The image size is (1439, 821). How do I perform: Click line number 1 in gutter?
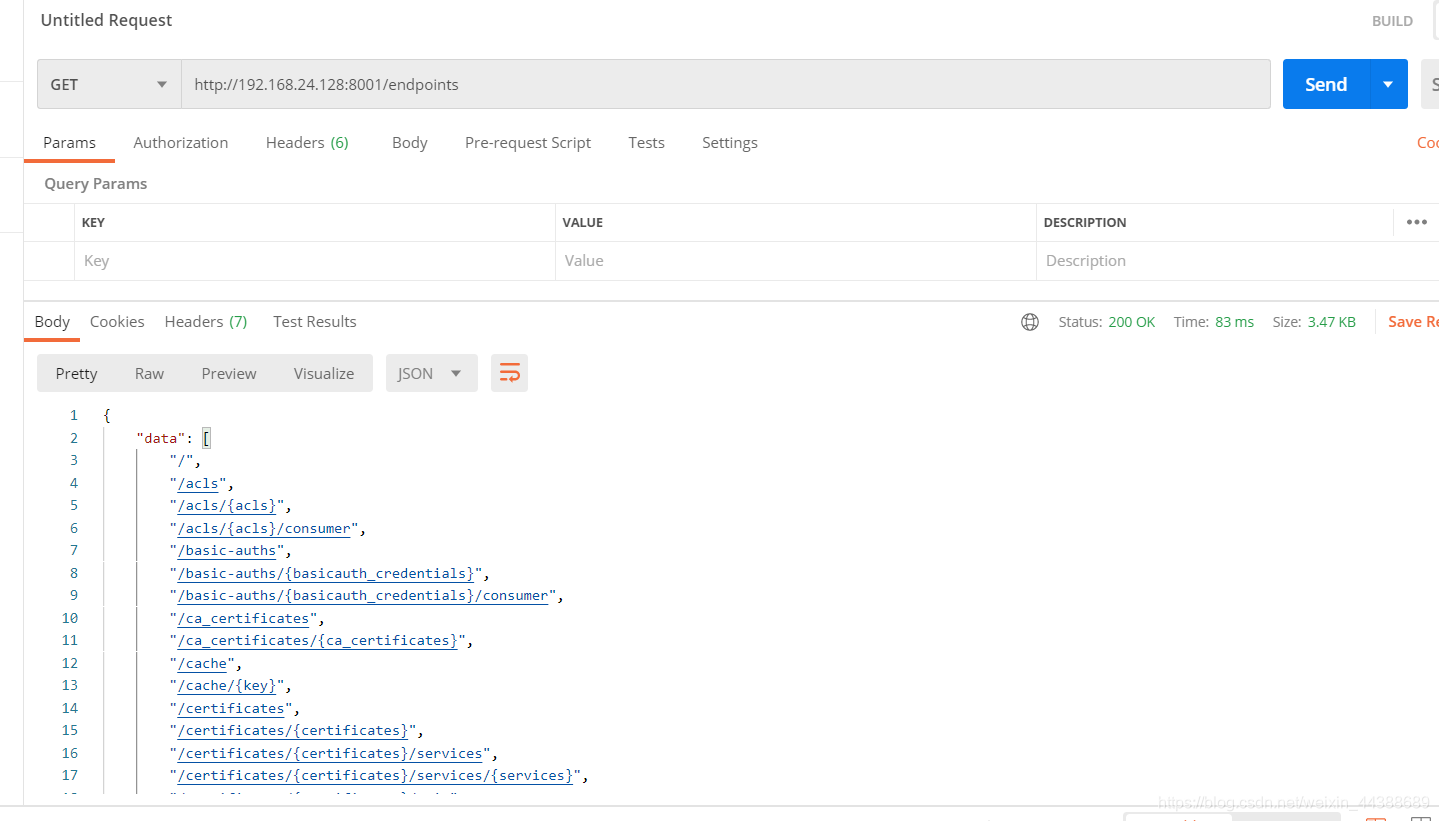pos(73,415)
